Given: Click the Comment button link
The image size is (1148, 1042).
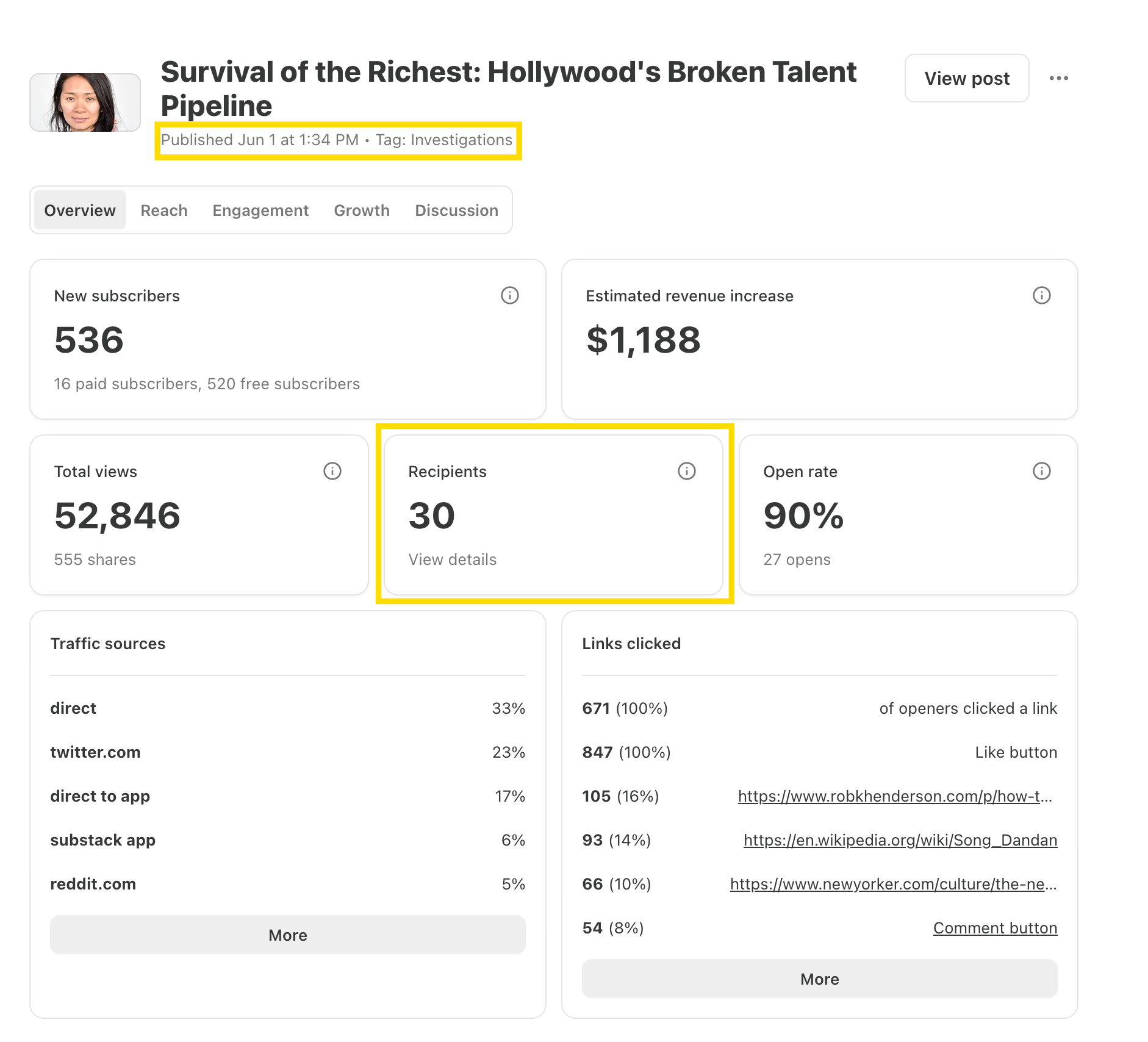Looking at the screenshot, I should (996, 928).
